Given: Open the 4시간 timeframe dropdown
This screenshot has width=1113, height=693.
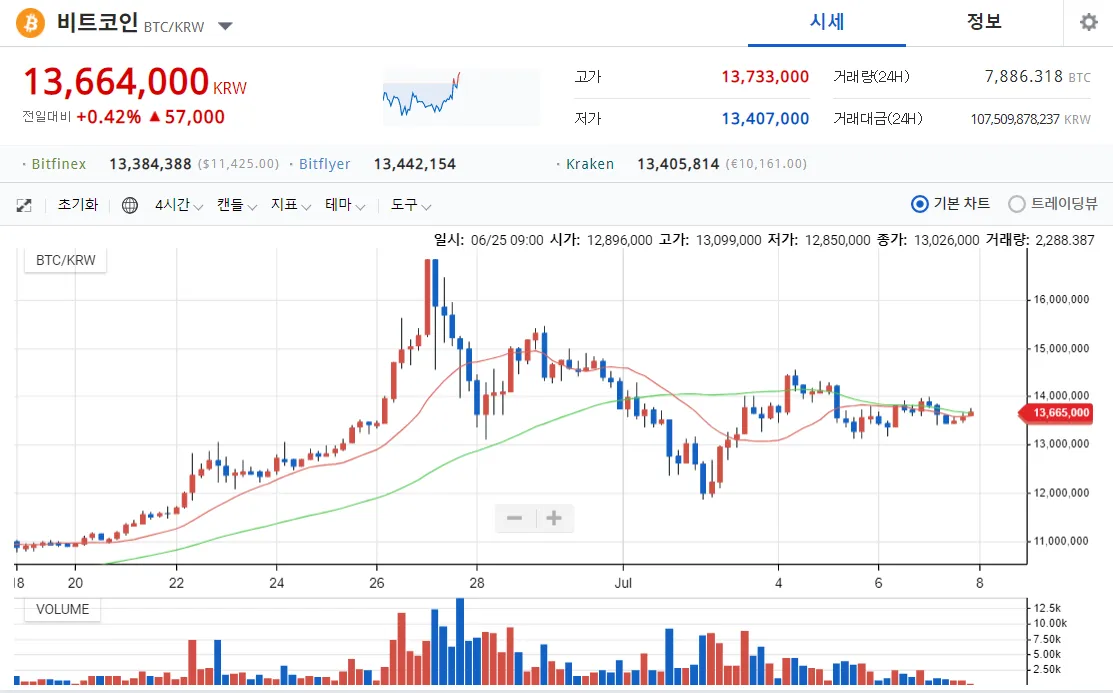Looking at the screenshot, I should [x=178, y=204].
